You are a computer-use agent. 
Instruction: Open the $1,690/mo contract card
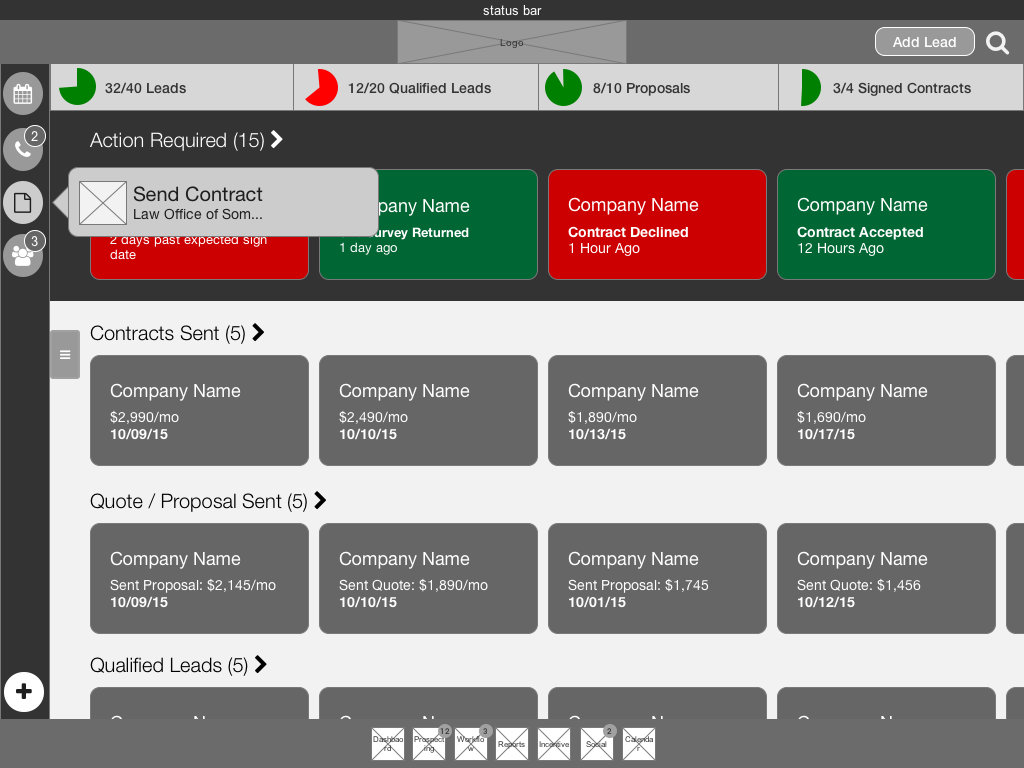pos(886,410)
